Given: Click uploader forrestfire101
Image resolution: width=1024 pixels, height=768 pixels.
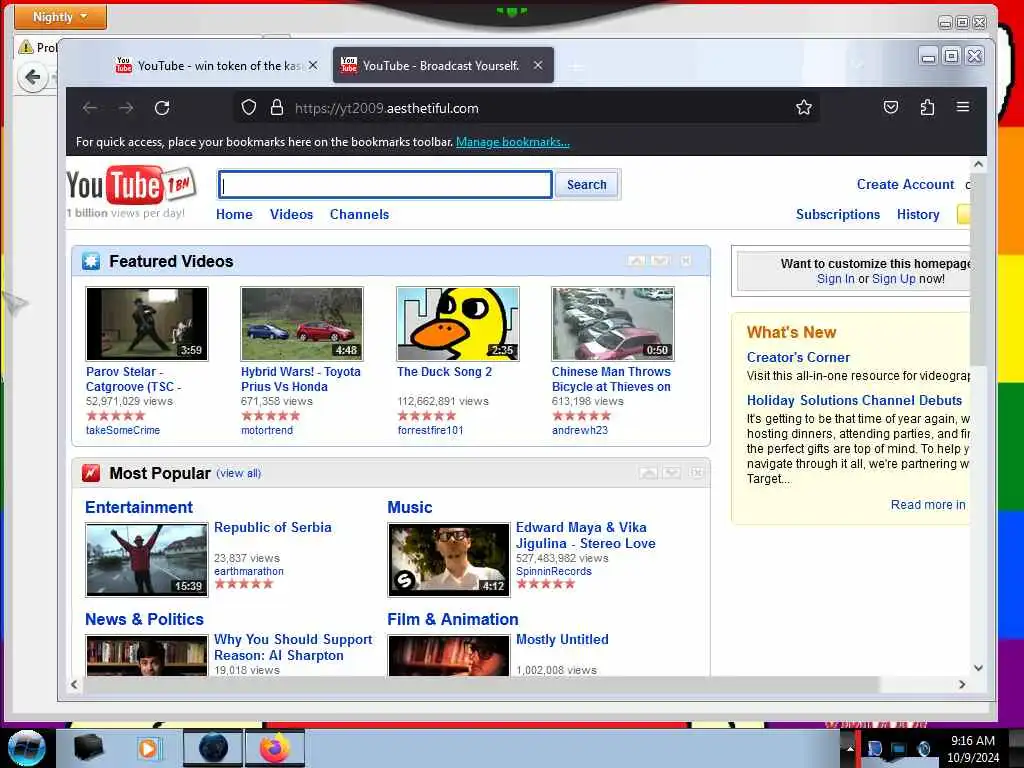Looking at the screenshot, I should (430, 430).
